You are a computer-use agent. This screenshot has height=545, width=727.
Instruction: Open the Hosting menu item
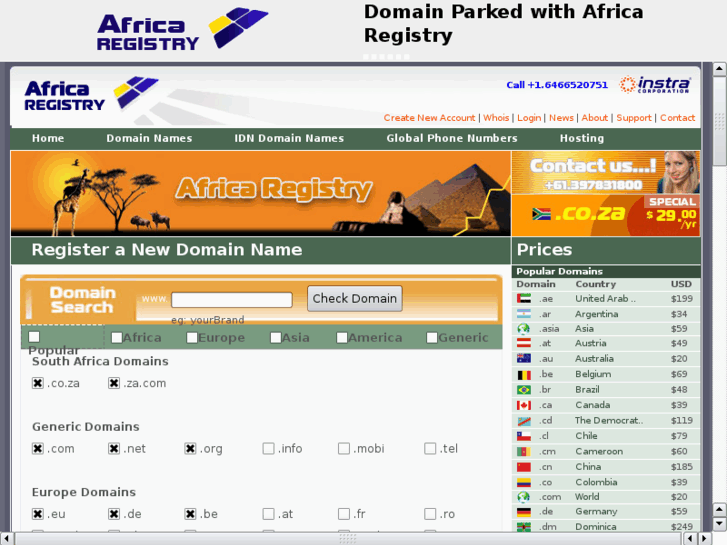(582, 138)
